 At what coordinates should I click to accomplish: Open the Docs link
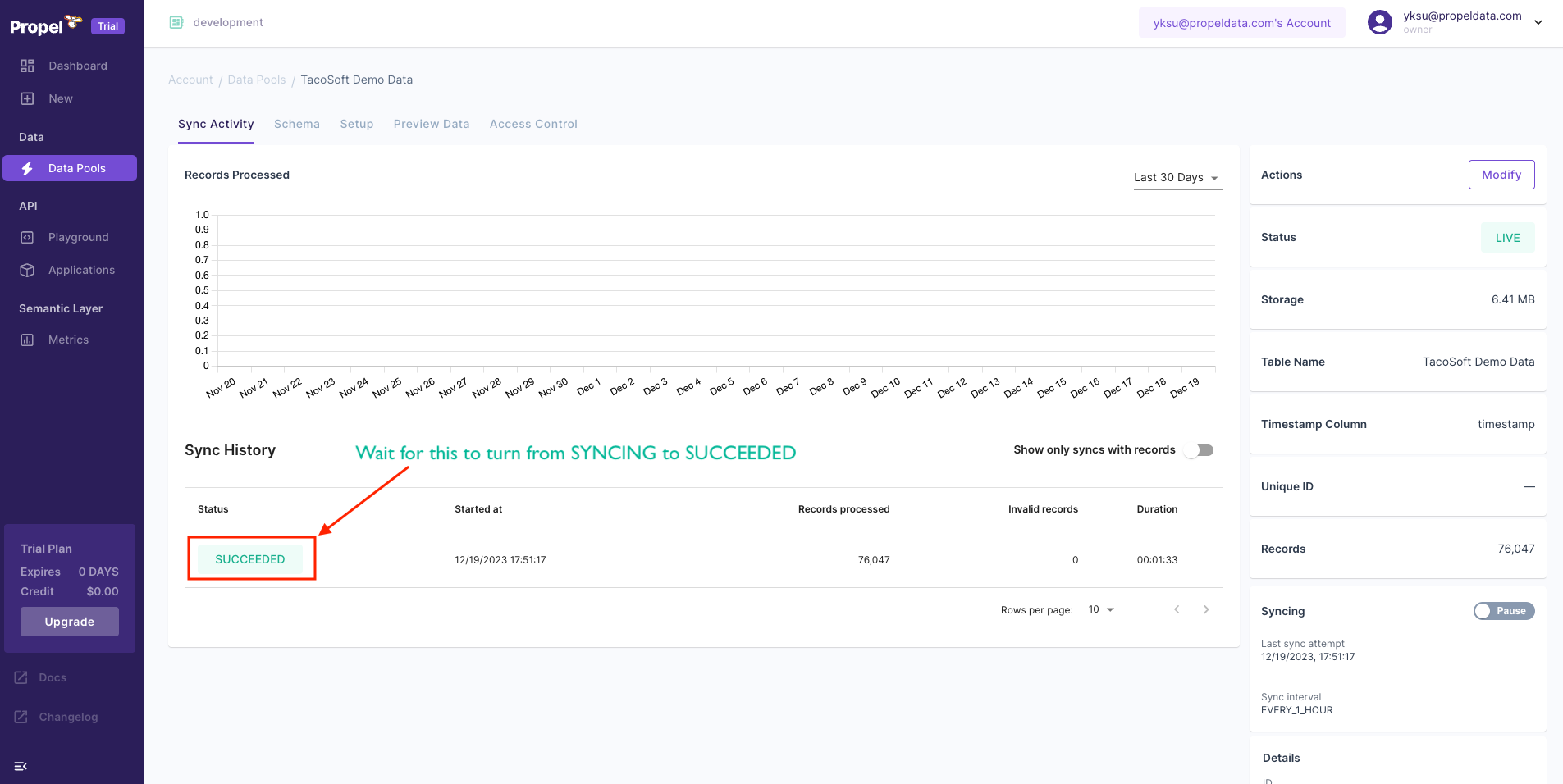[x=53, y=677]
